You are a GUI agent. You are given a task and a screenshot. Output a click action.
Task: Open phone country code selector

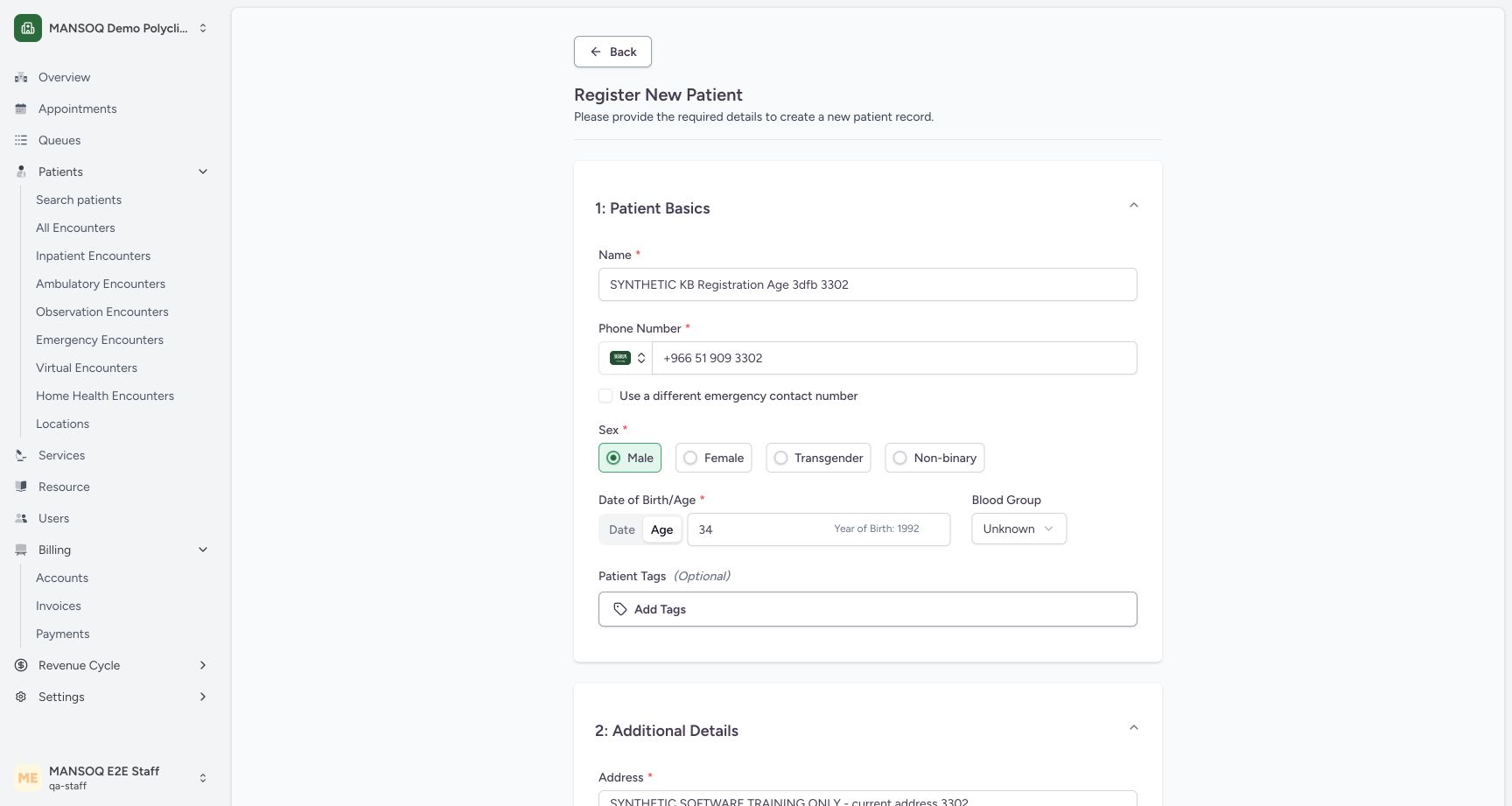tap(626, 358)
